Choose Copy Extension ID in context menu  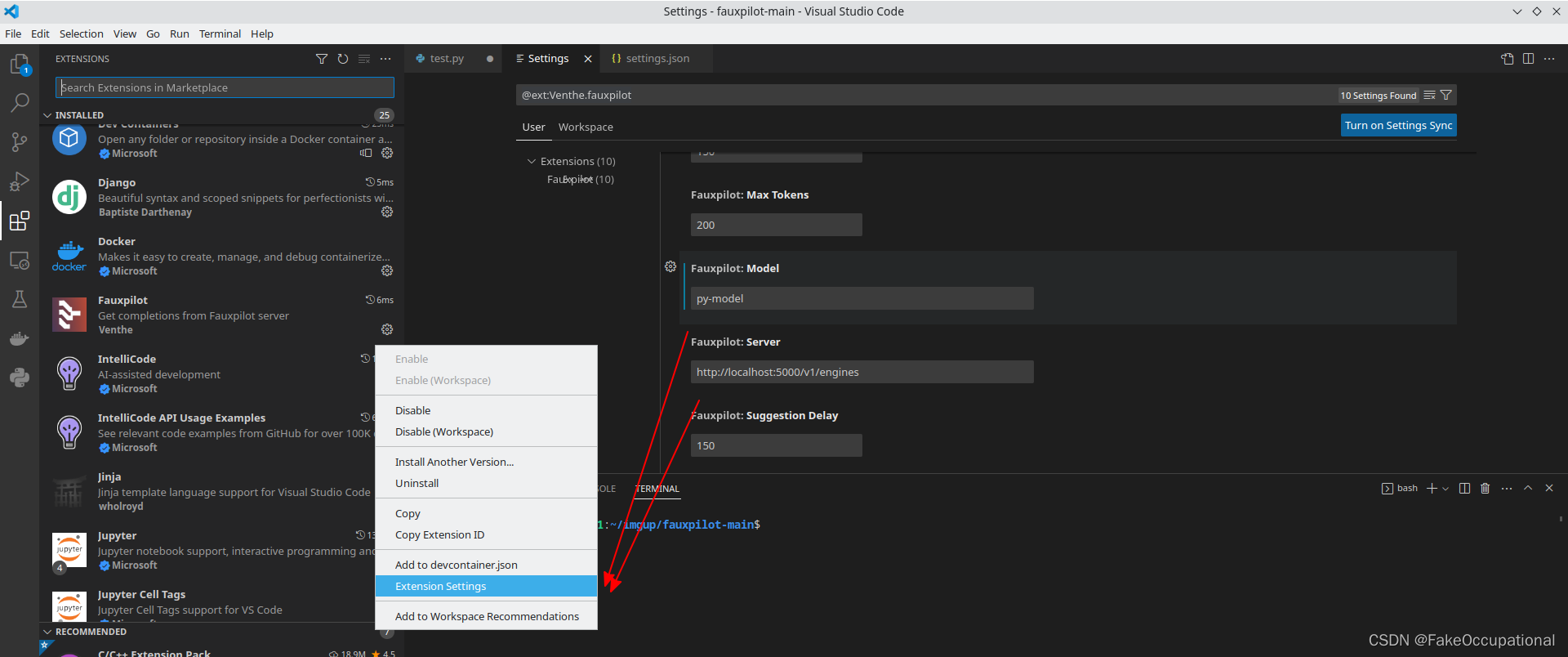(486, 534)
